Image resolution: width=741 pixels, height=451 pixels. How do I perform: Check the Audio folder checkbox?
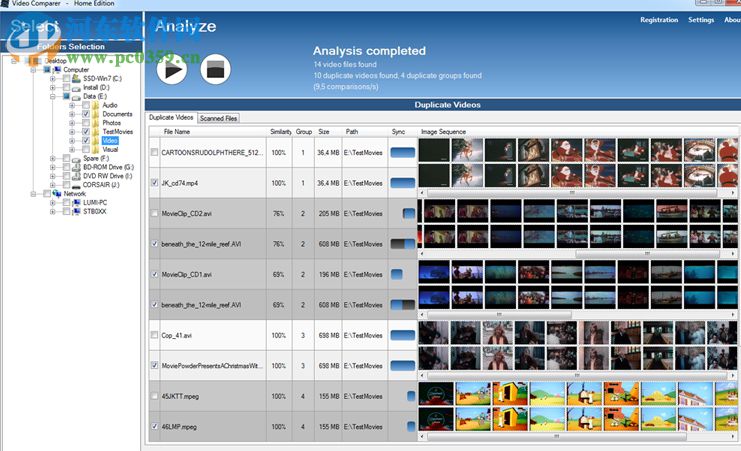click(x=86, y=105)
